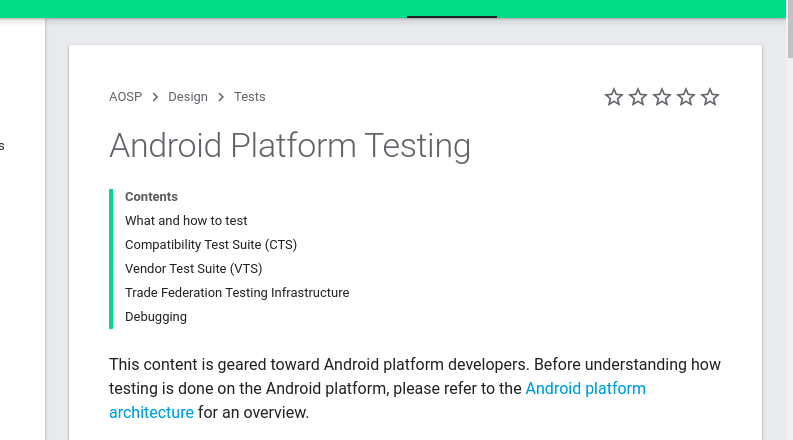Jump to What and how to test

pyautogui.click(x=186, y=221)
